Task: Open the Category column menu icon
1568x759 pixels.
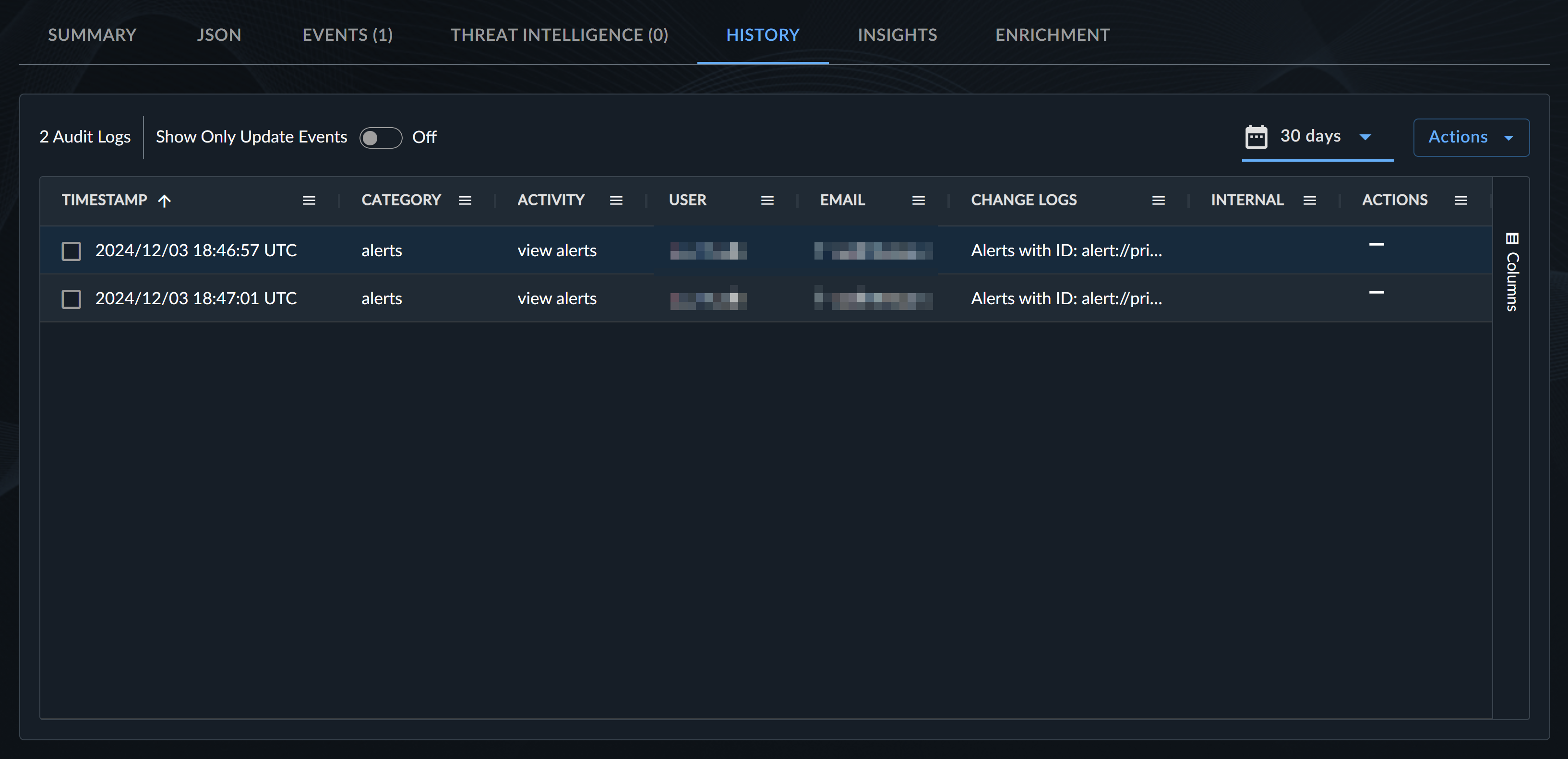Action: [x=465, y=200]
